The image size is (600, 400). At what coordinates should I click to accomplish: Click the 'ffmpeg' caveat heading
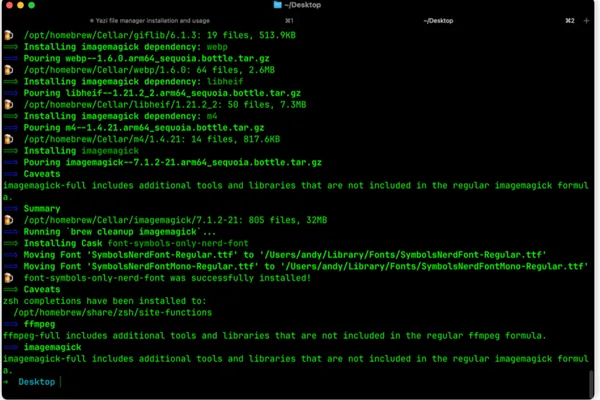(x=39, y=324)
